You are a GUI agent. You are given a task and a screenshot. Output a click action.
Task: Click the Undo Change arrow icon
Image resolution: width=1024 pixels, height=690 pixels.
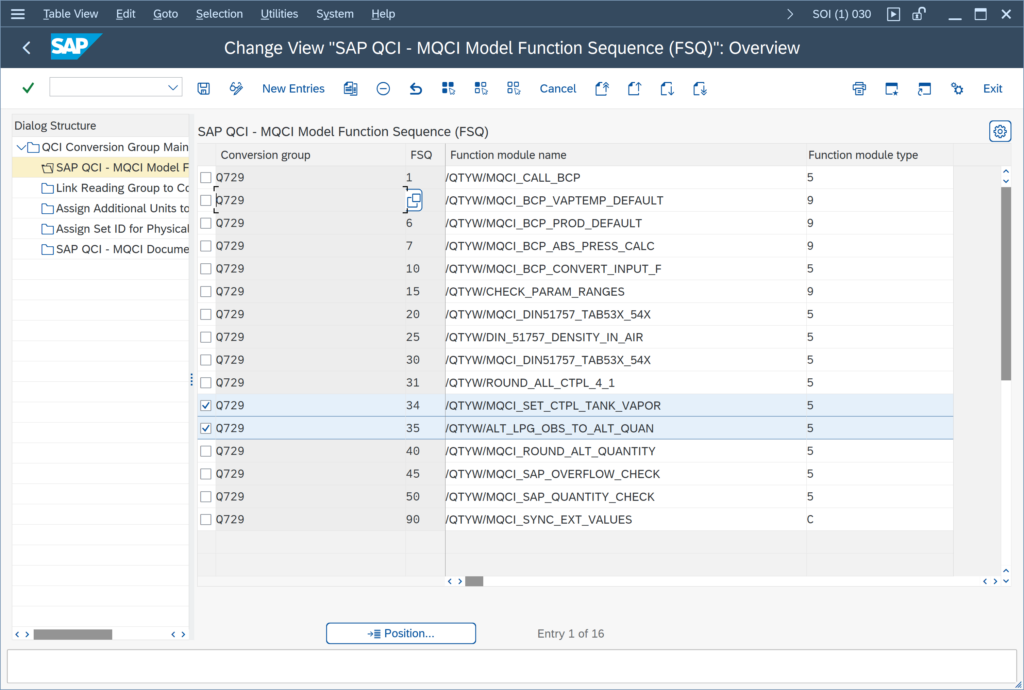pyautogui.click(x=416, y=89)
